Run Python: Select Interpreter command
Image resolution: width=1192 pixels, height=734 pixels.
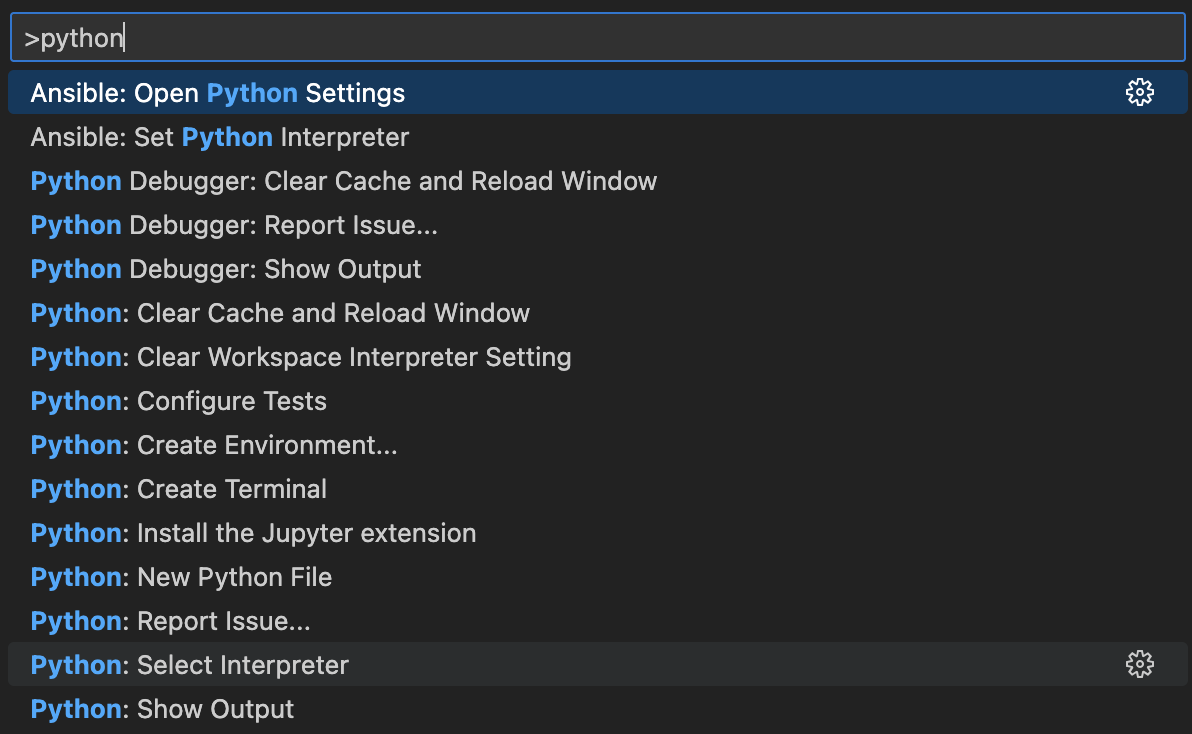click(x=190, y=665)
